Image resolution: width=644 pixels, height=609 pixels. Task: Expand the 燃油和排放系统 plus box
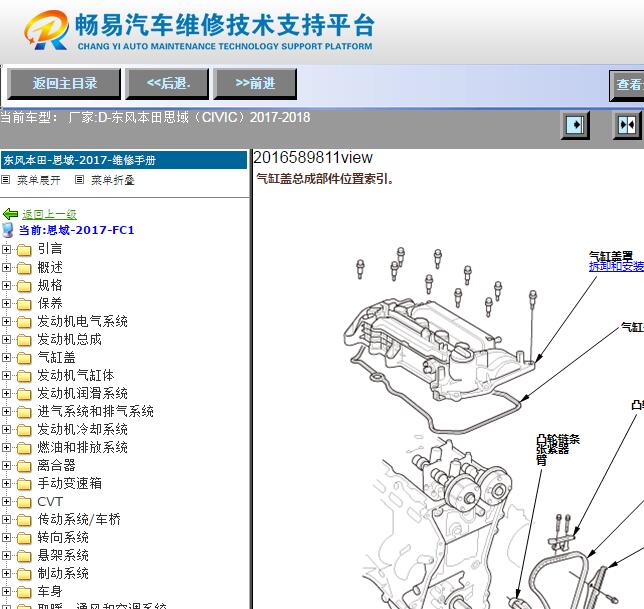[x=6, y=448]
